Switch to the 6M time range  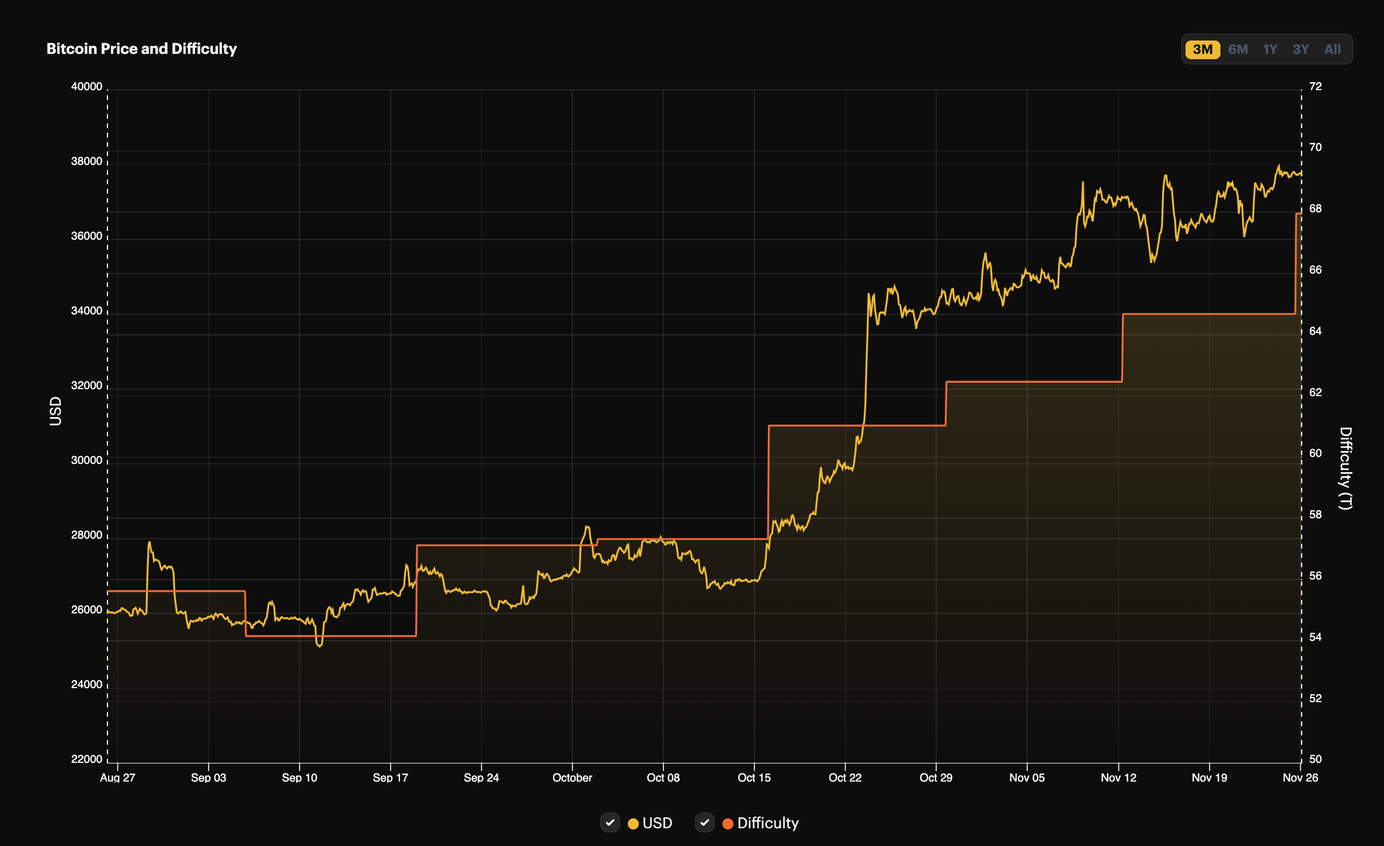(x=1237, y=48)
